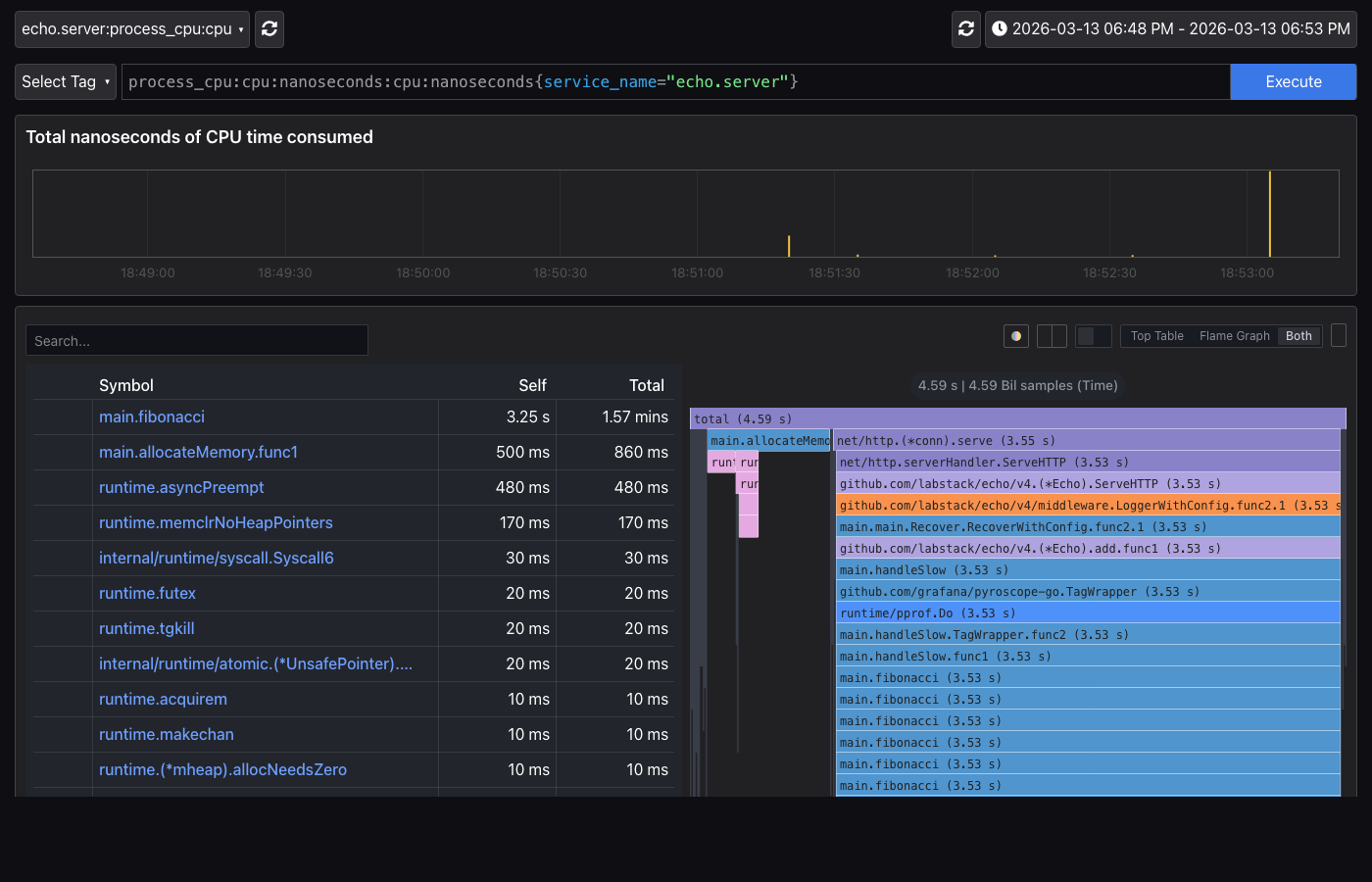Enable the Both view mode
The width and height of the screenshot is (1372, 882).
tap(1298, 335)
